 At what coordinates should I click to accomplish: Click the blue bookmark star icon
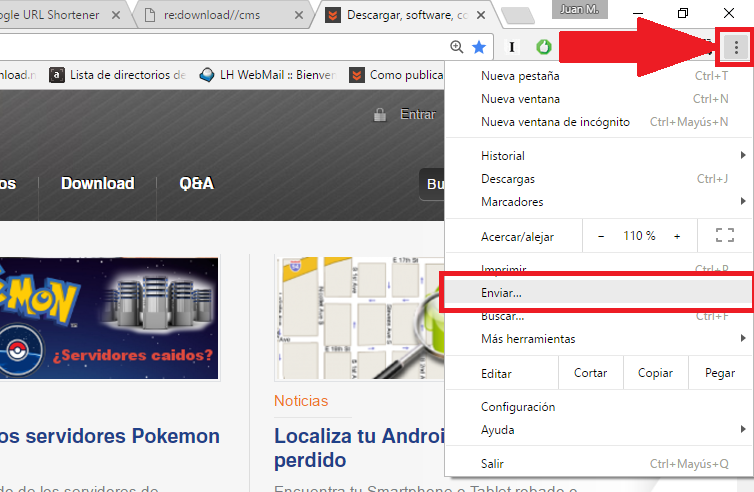tap(479, 47)
